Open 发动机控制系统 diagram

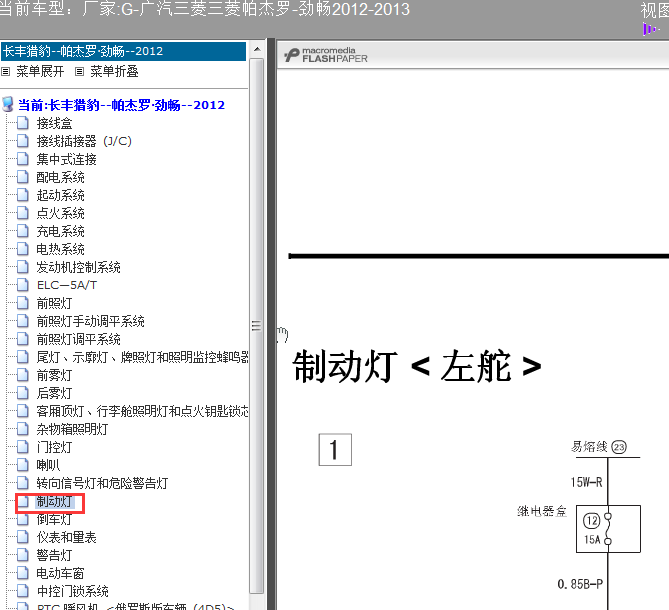pos(78,267)
